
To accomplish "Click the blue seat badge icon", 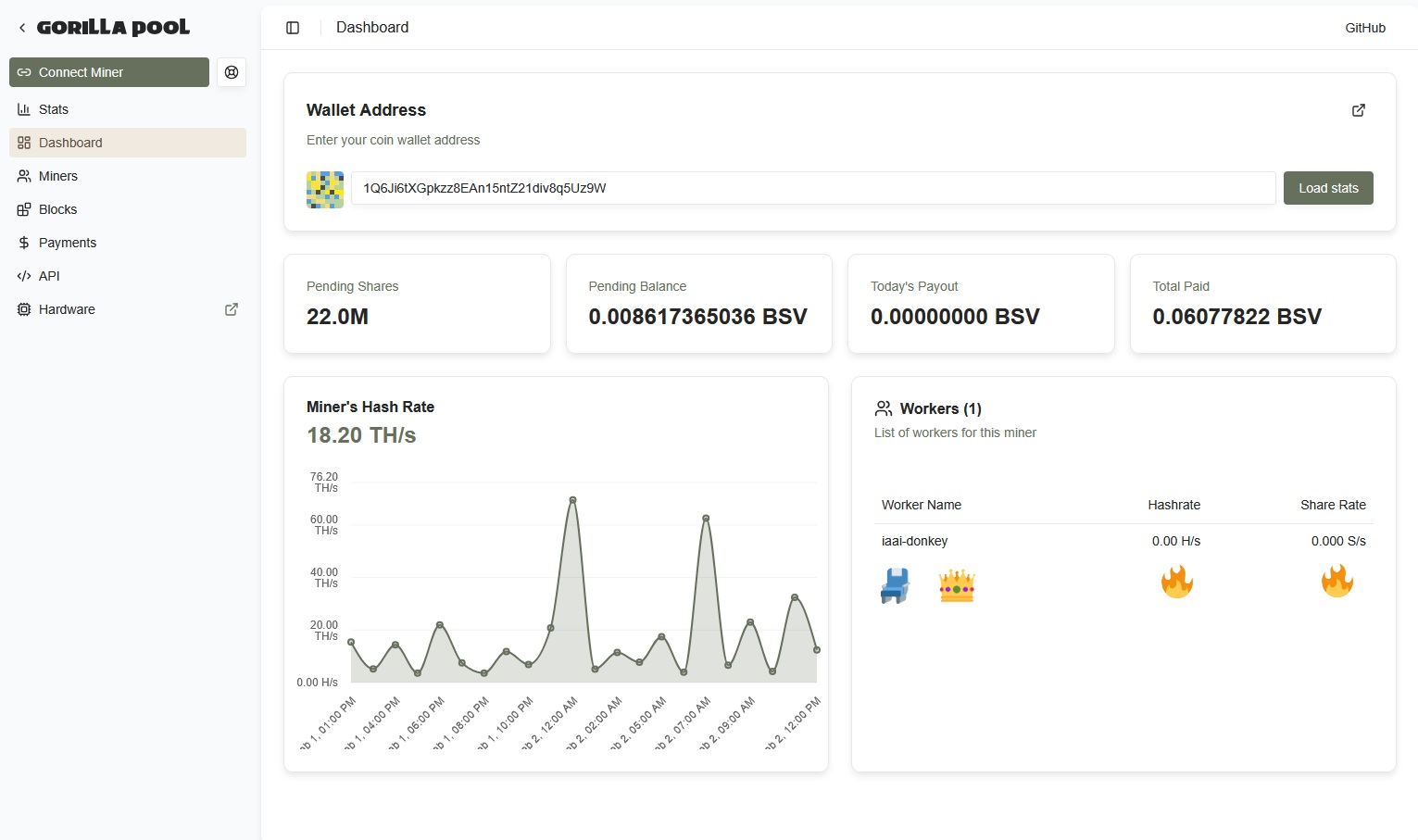I will point(895,585).
